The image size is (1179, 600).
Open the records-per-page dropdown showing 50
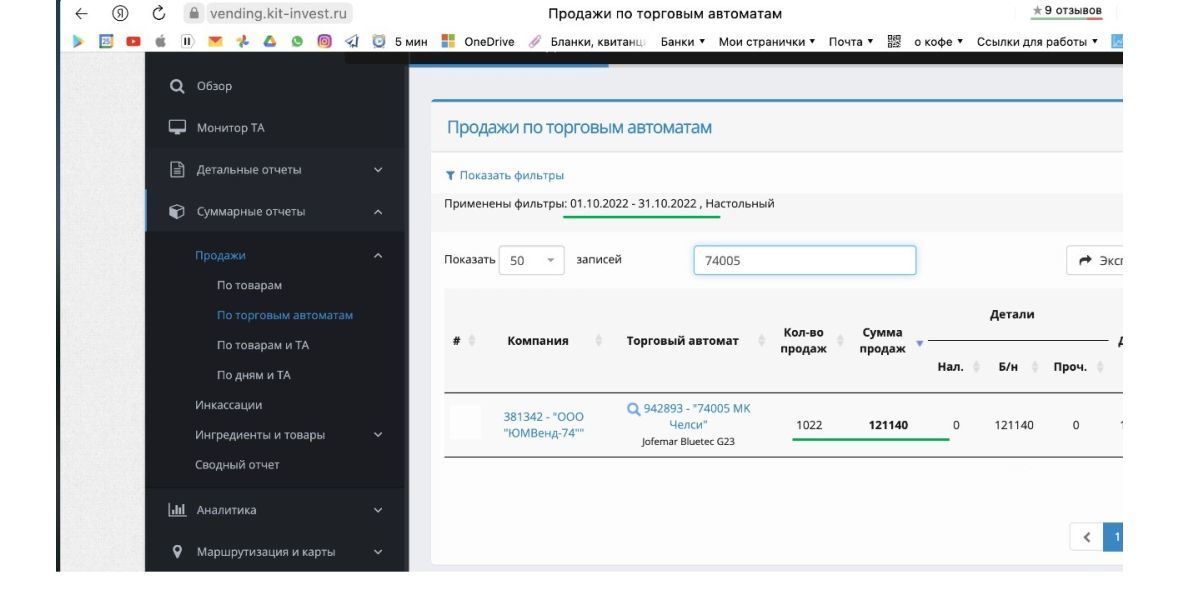point(532,260)
